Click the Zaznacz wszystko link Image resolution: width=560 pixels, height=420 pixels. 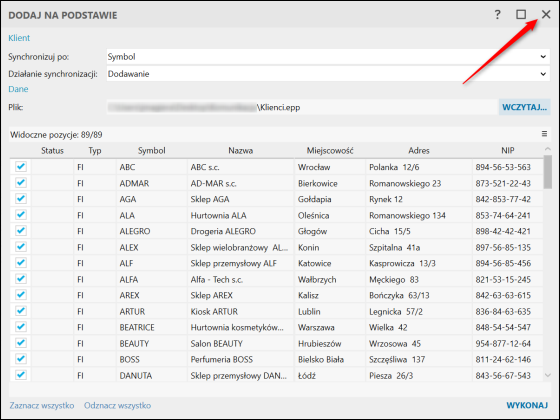tap(42, 405)
